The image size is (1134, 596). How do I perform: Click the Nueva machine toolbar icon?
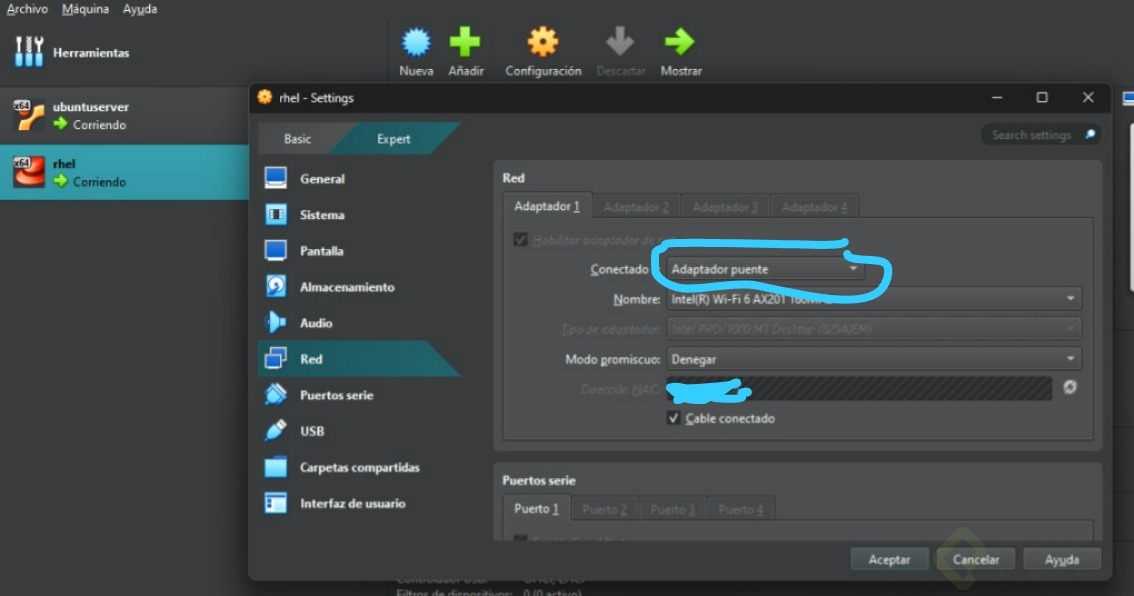(416, 42)
